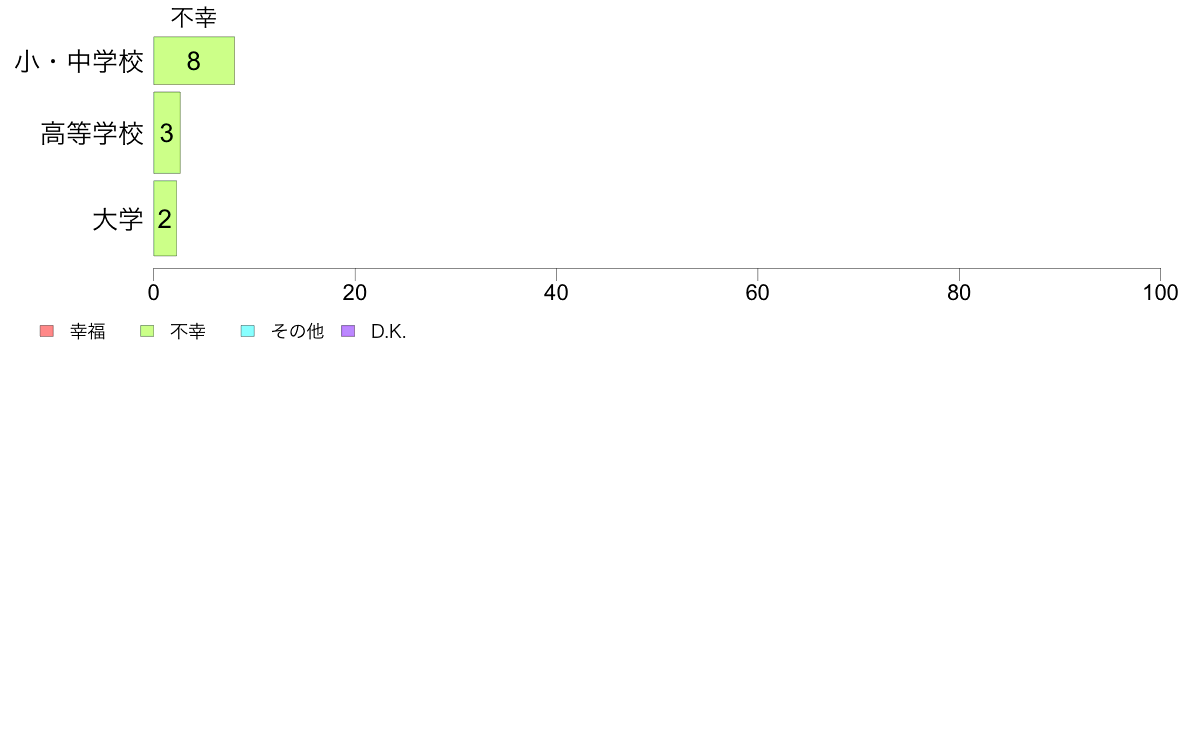Click the 小・中学校 bar showing 8
Image resolution: width=1188 pixels, height=736 pixels.
pos(194,61)
